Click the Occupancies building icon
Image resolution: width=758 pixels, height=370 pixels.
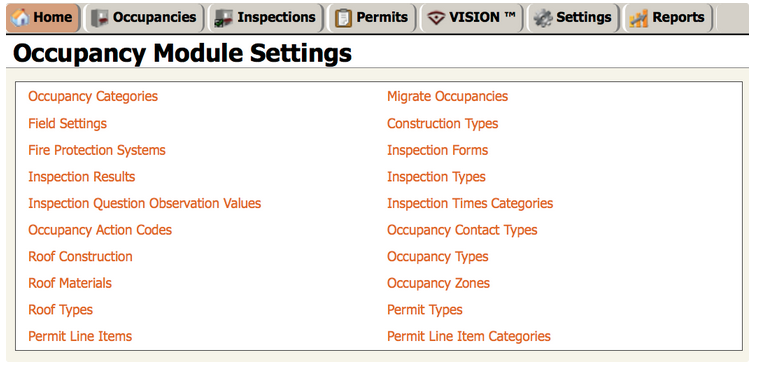(100, 19)
